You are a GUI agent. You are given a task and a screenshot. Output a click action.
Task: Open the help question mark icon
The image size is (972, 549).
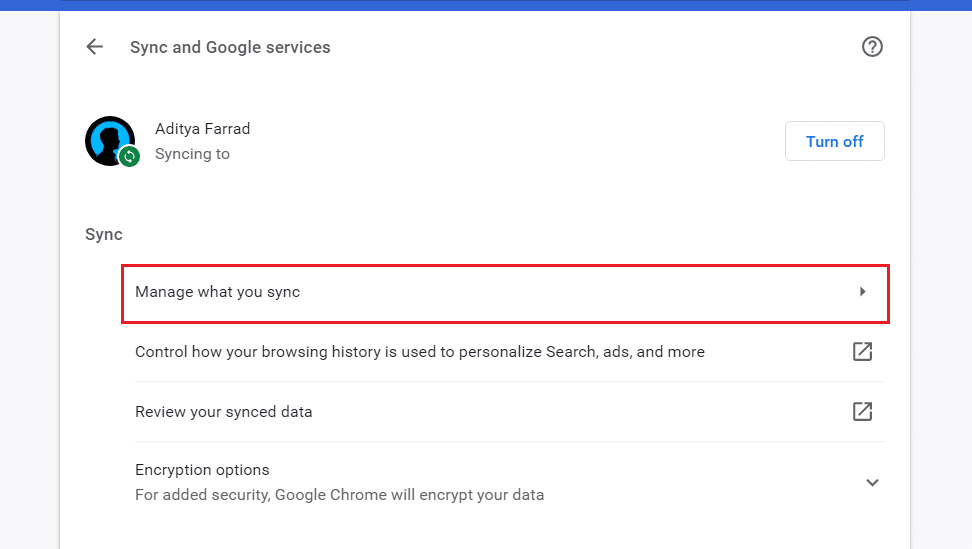(x=872, y=47)
